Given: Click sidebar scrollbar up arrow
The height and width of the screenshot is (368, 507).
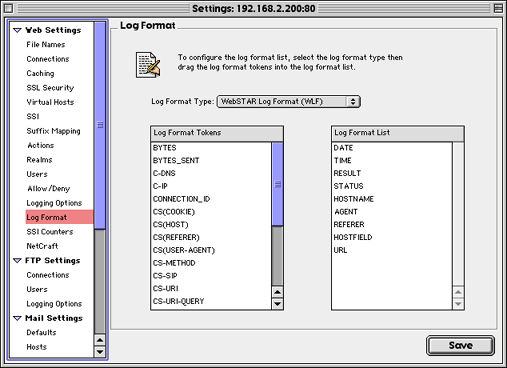Looking at the screenshot, I should point(100,340).
